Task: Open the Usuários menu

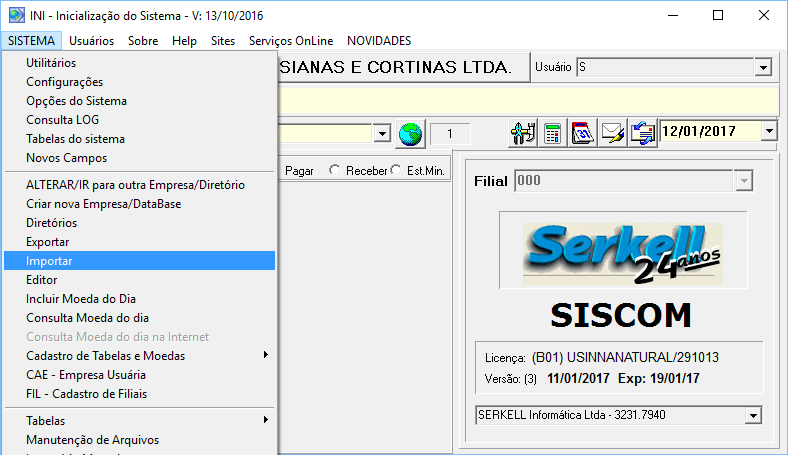Action: click(x=91, y=41)
